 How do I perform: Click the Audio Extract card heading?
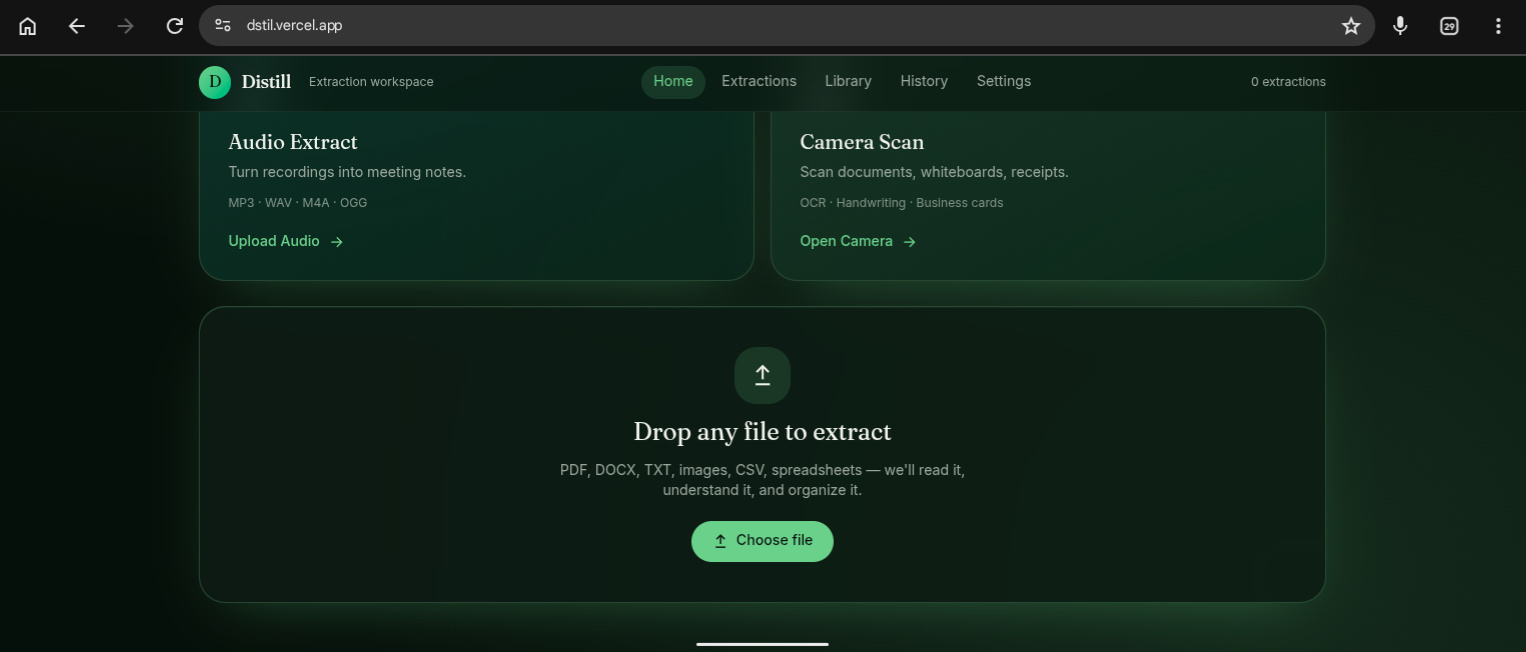(293, 142)
